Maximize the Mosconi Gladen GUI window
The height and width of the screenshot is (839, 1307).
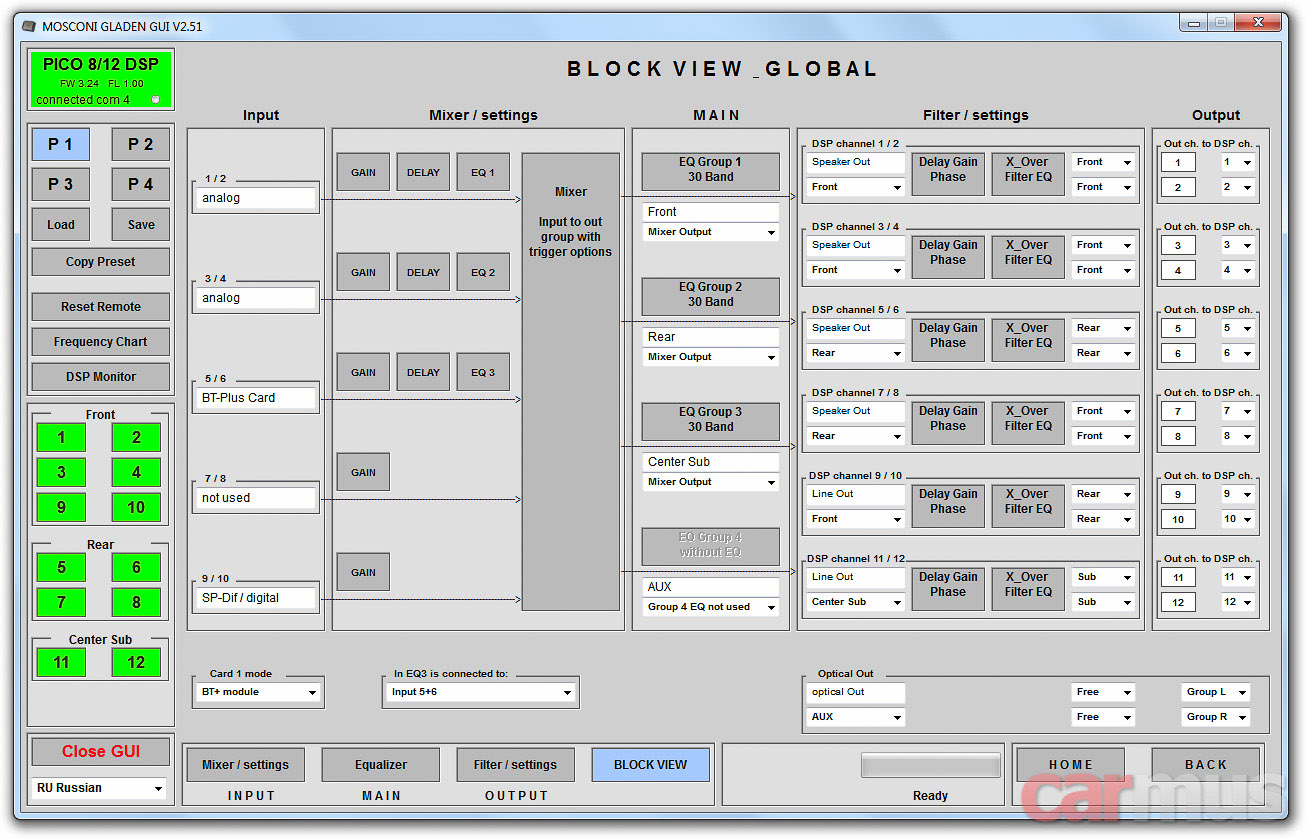(x=1221, y=22)
